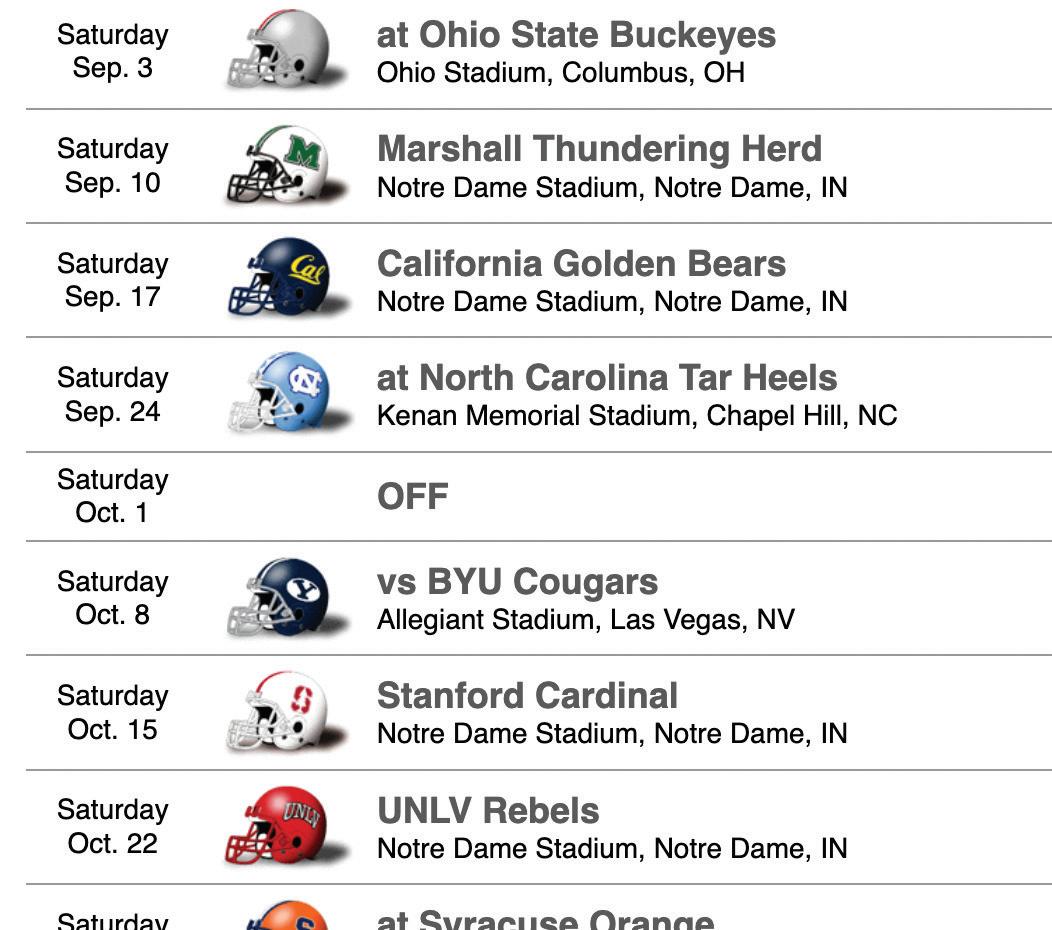
Task: Select the Stanford Cardinal helmet icon
Action: pos(285,711)
